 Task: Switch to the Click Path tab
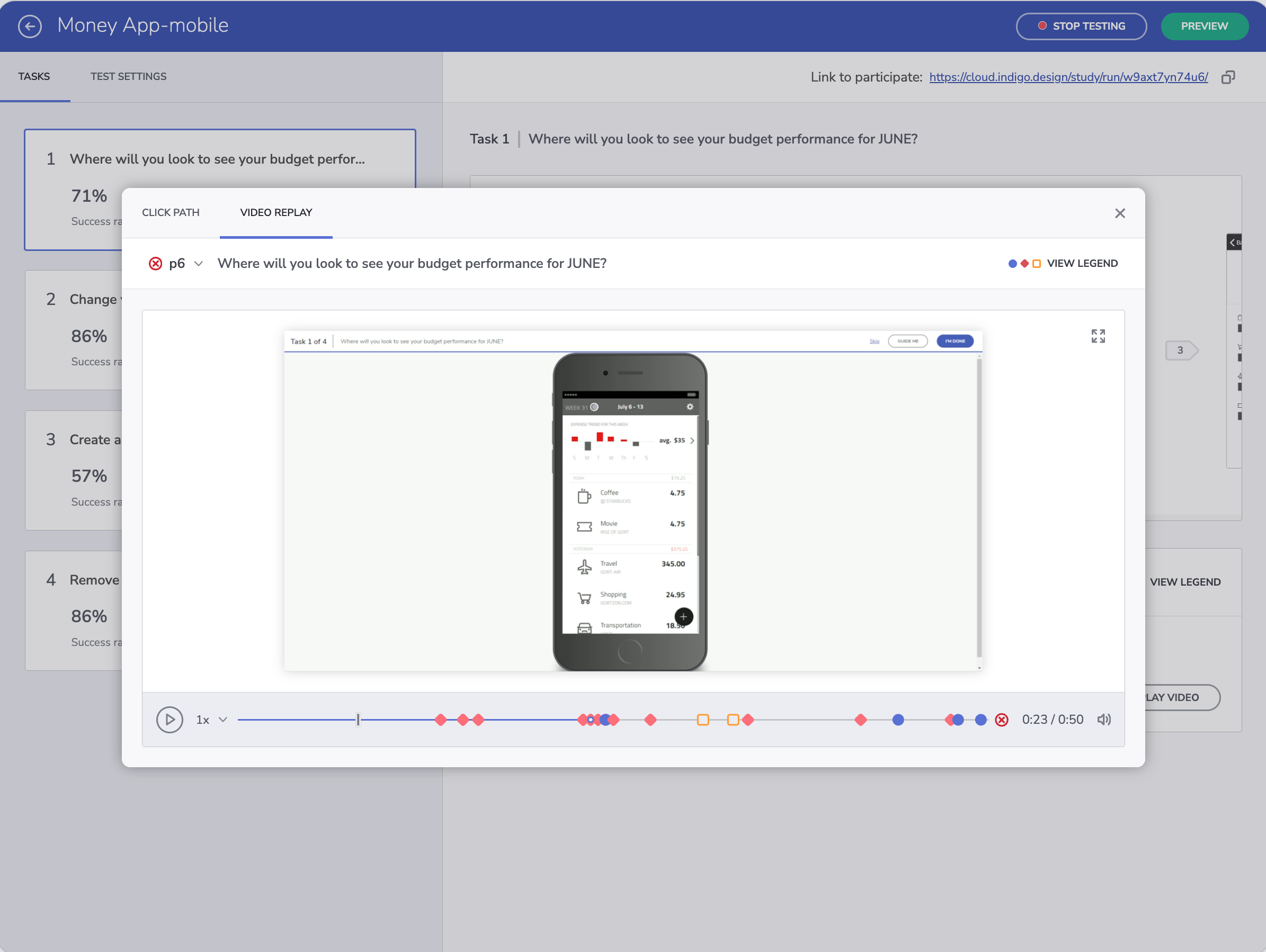point(171,213)
